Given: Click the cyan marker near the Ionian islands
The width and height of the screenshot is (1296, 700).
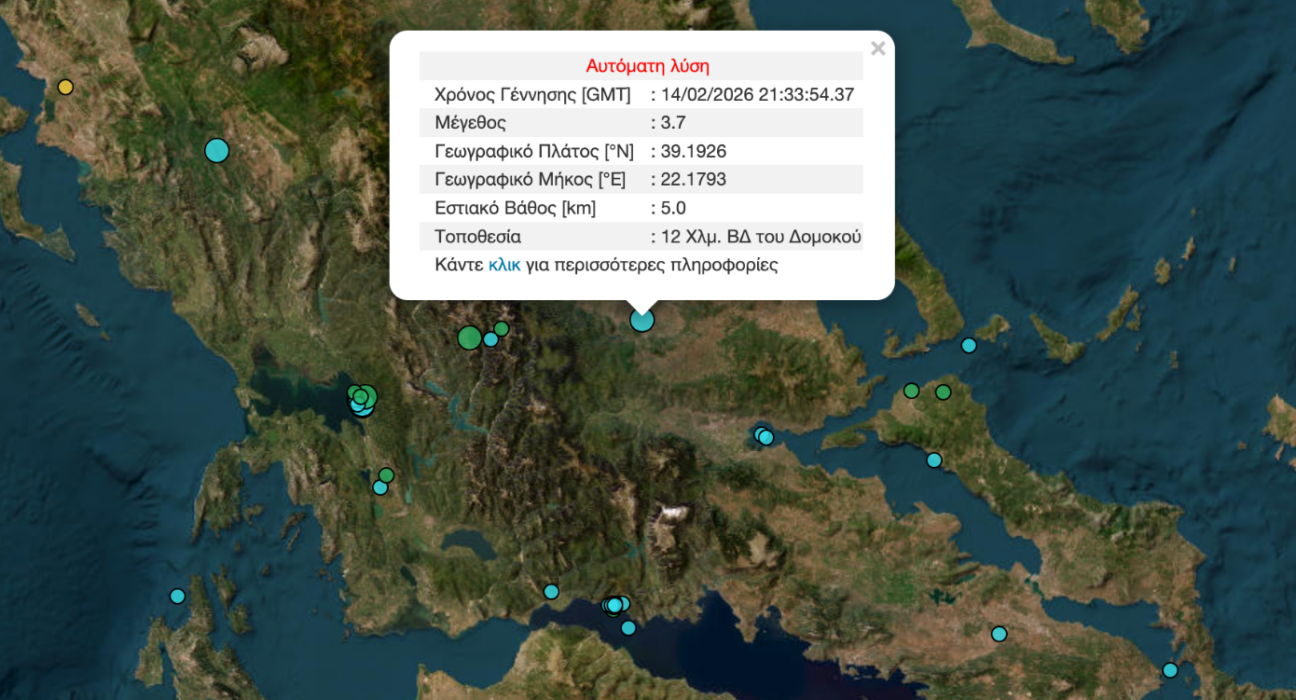Looking at the screenshot, I should point(177,596).
